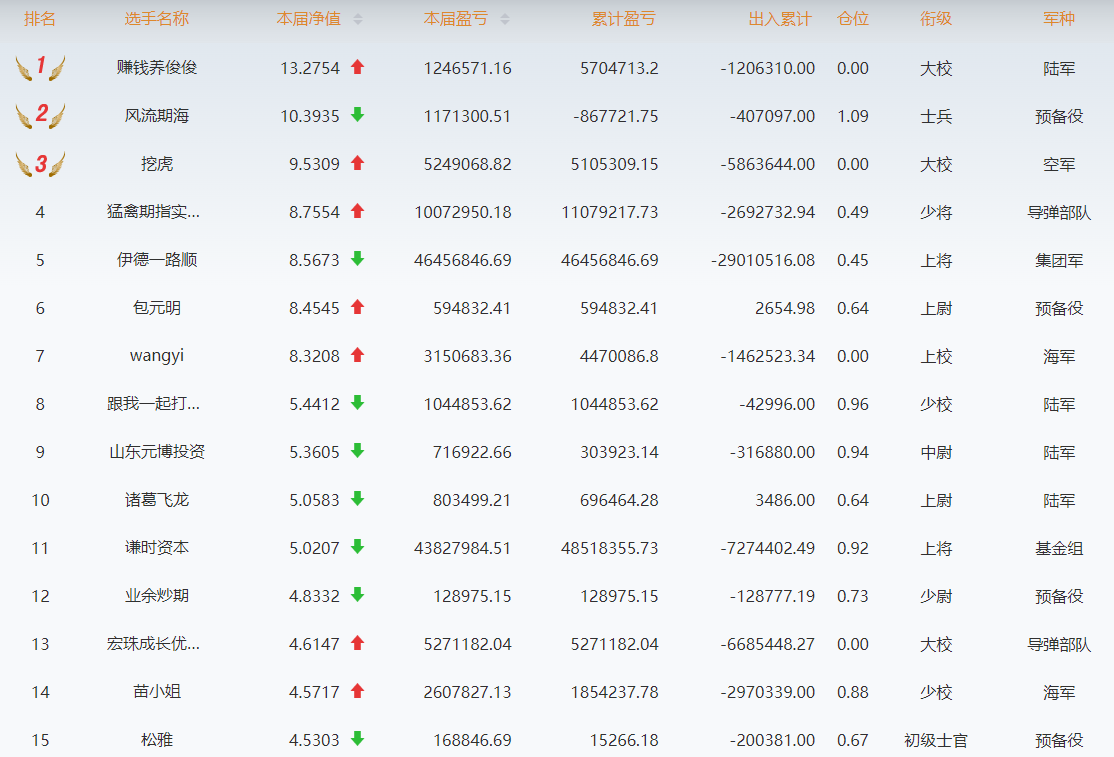Click the 军种 column header
Viewport: 1114px width, 757px height.
pyautogui.click(x=1059, y=19)
